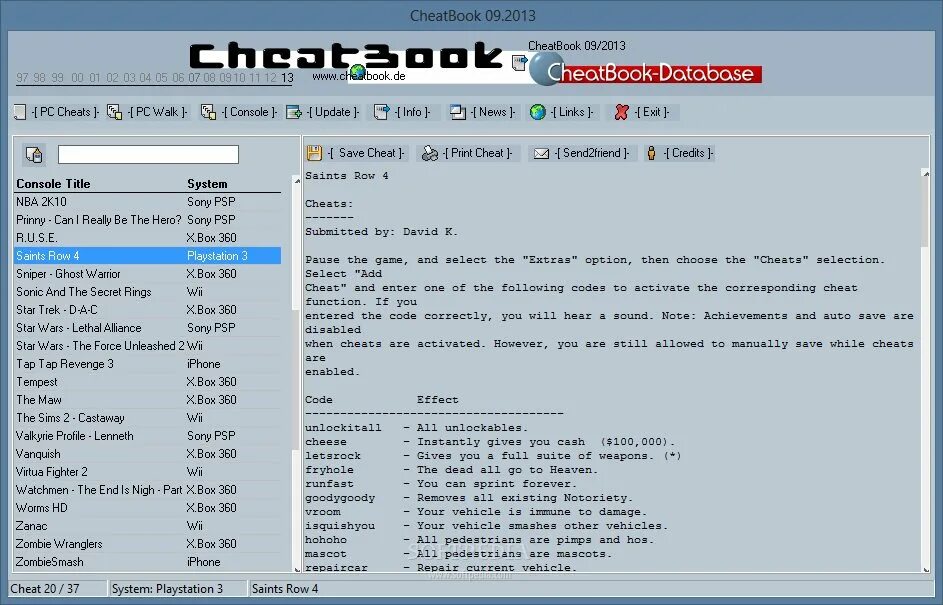Image resolution: width=943 pixels, height=605 pixels.
Task: Click the News toolbar icon
Action: (458, 112)
